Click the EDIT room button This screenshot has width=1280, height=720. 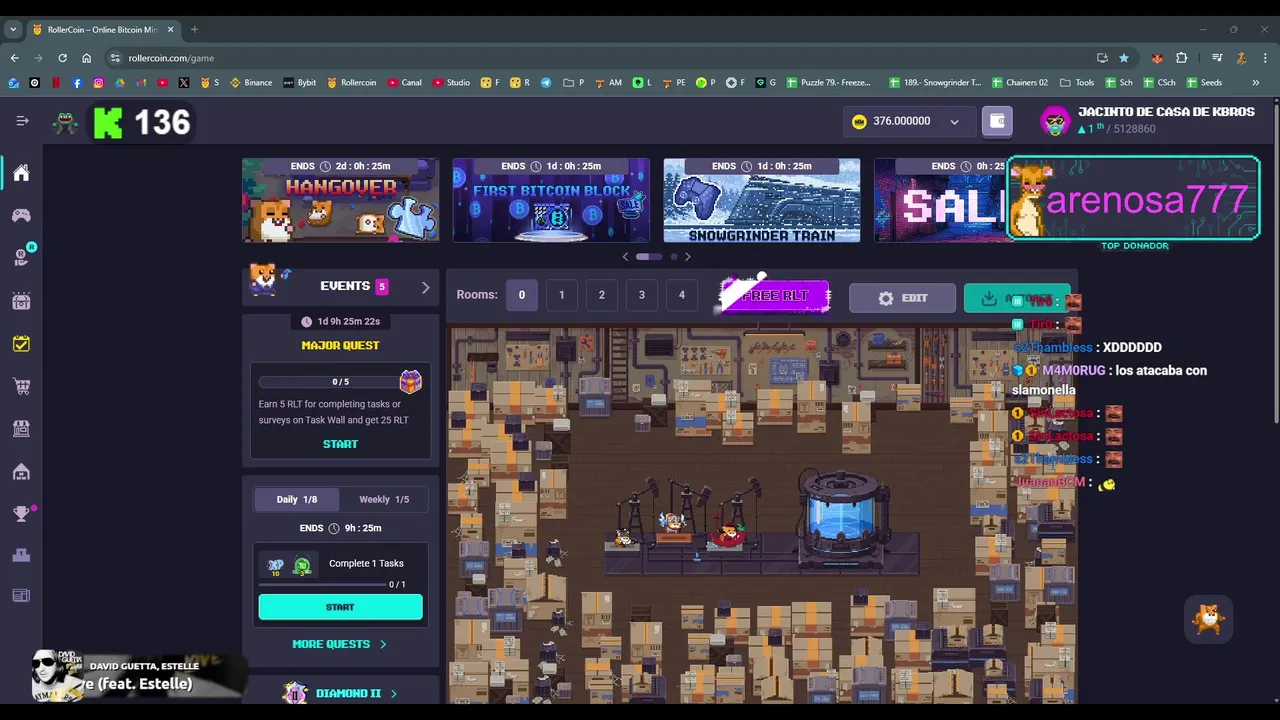click(902, 298)
